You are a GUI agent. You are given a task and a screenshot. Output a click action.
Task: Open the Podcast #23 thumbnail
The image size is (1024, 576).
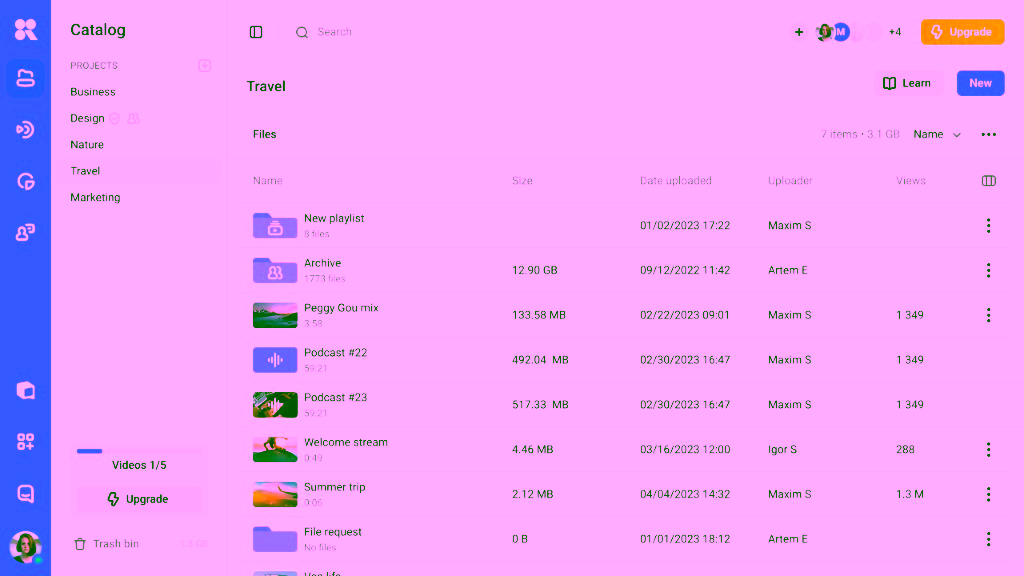pyautogui.click(x=275, y=405)
